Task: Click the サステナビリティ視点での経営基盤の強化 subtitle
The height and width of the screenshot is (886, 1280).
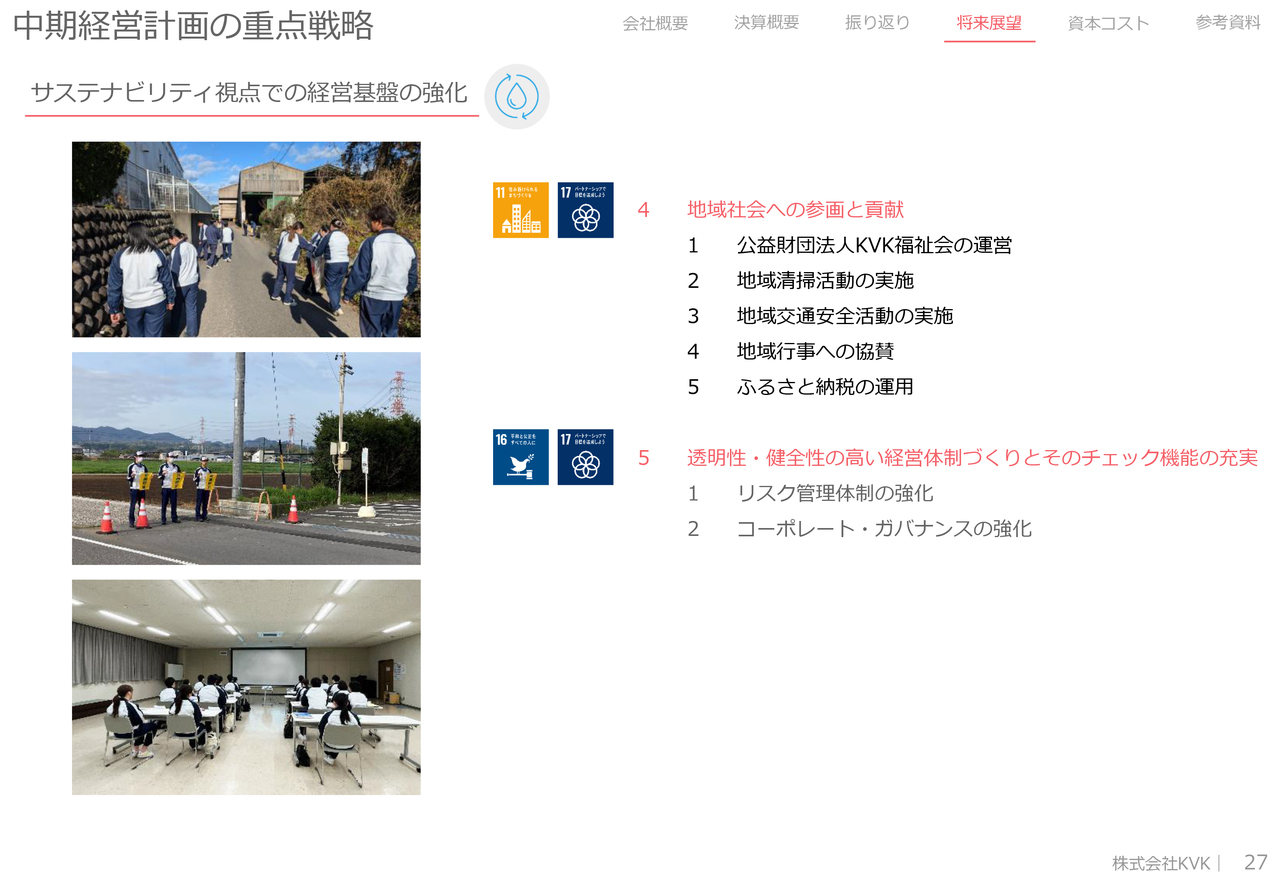Action: click(x=249, y=93)
